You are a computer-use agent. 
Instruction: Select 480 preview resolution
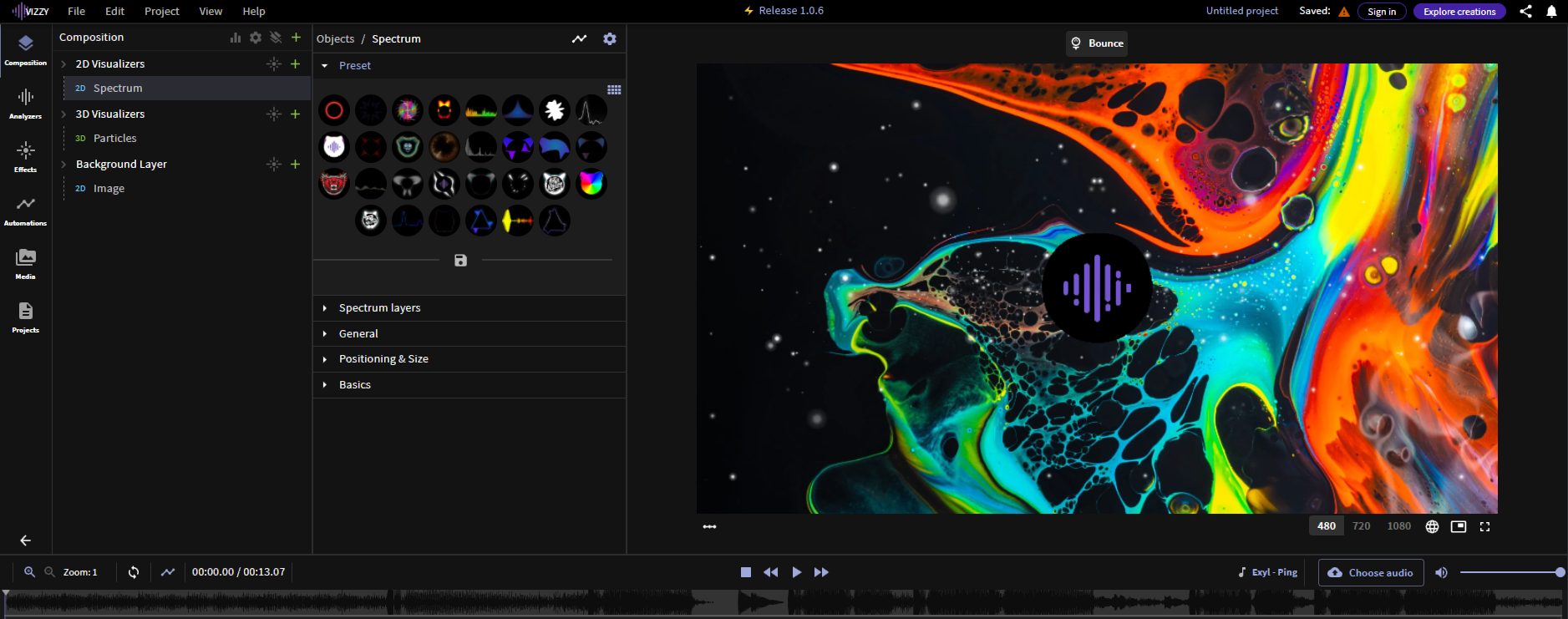(1327, 526)
